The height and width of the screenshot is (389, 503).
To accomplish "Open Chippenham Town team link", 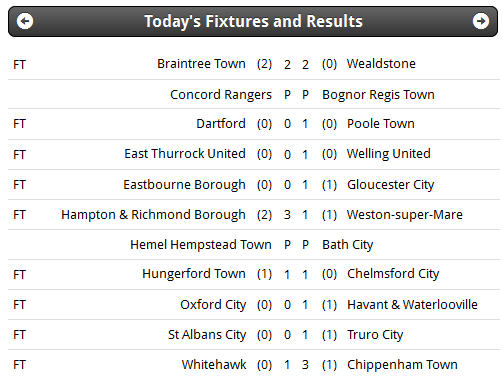I will [x=402, y=365].
